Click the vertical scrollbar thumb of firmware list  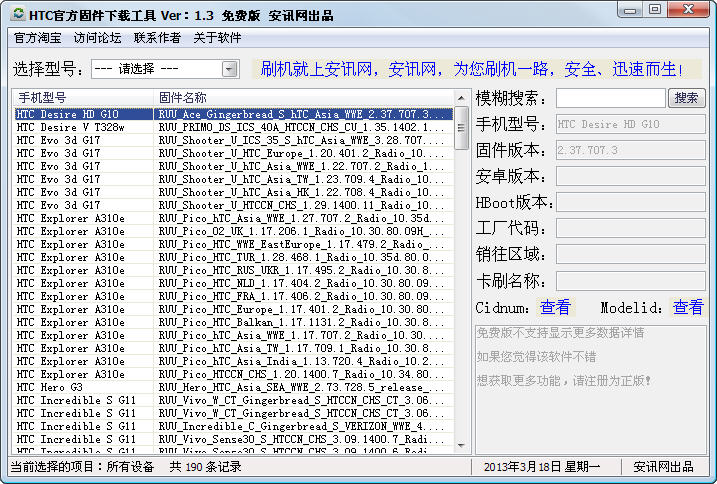[x=461, y=128]
